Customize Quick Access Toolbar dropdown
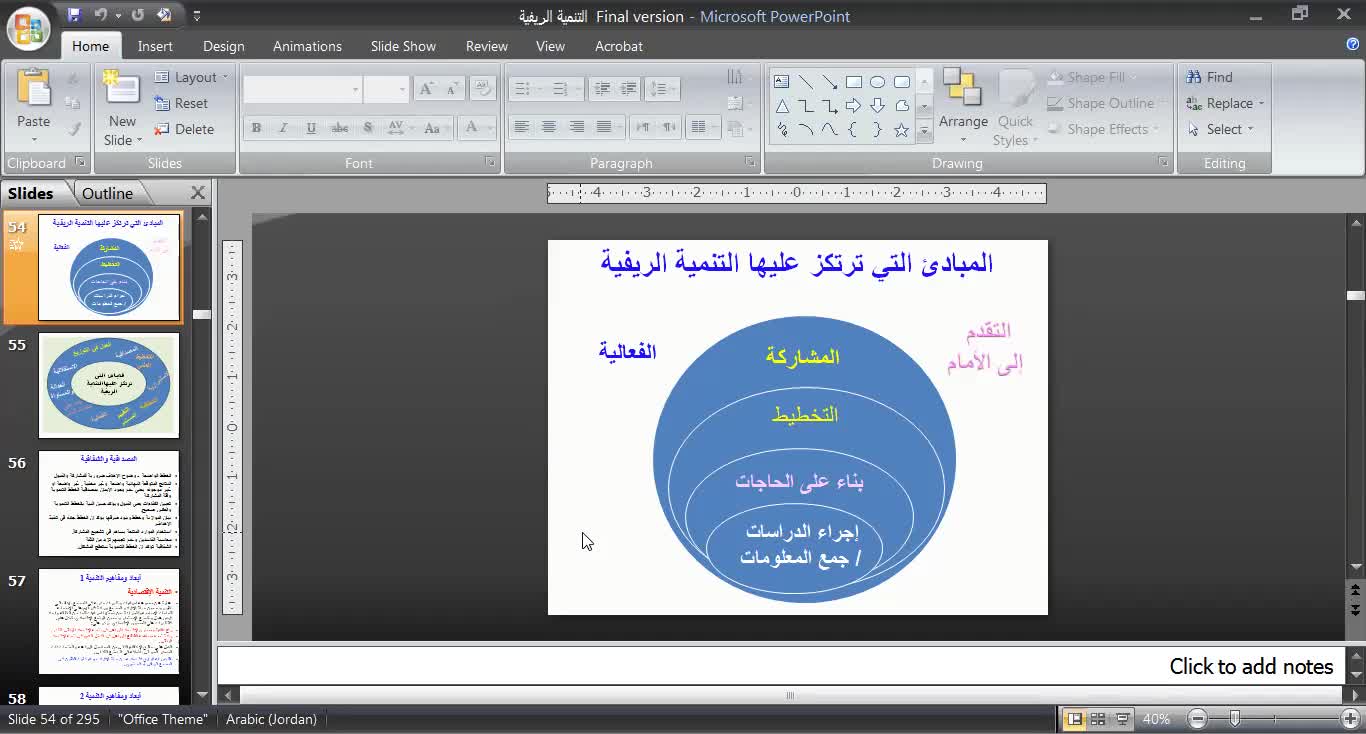Image resolution: width=1366 pixels, height=734 pixels. (x=197, y=15)
